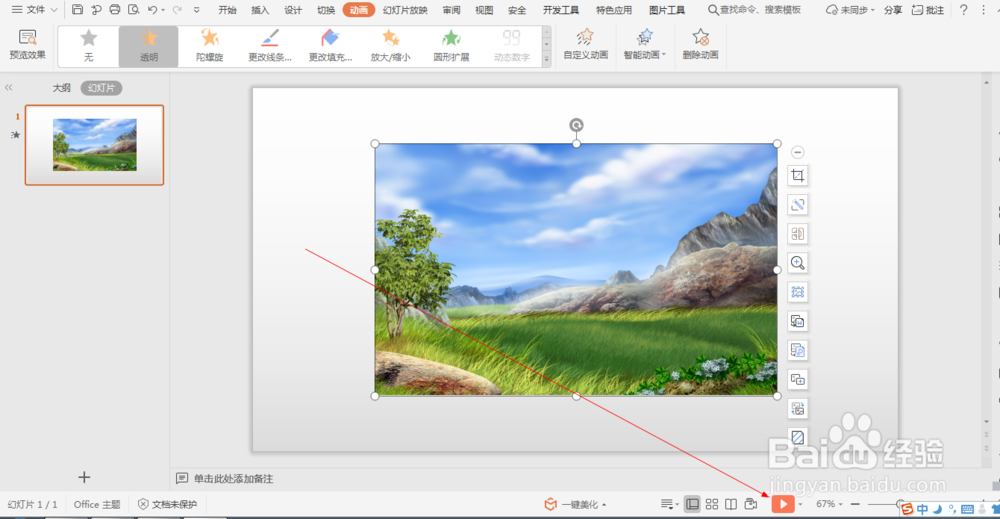
Task: Select the 陀螺旋 spin animation effect
Action: coord(209,46)
